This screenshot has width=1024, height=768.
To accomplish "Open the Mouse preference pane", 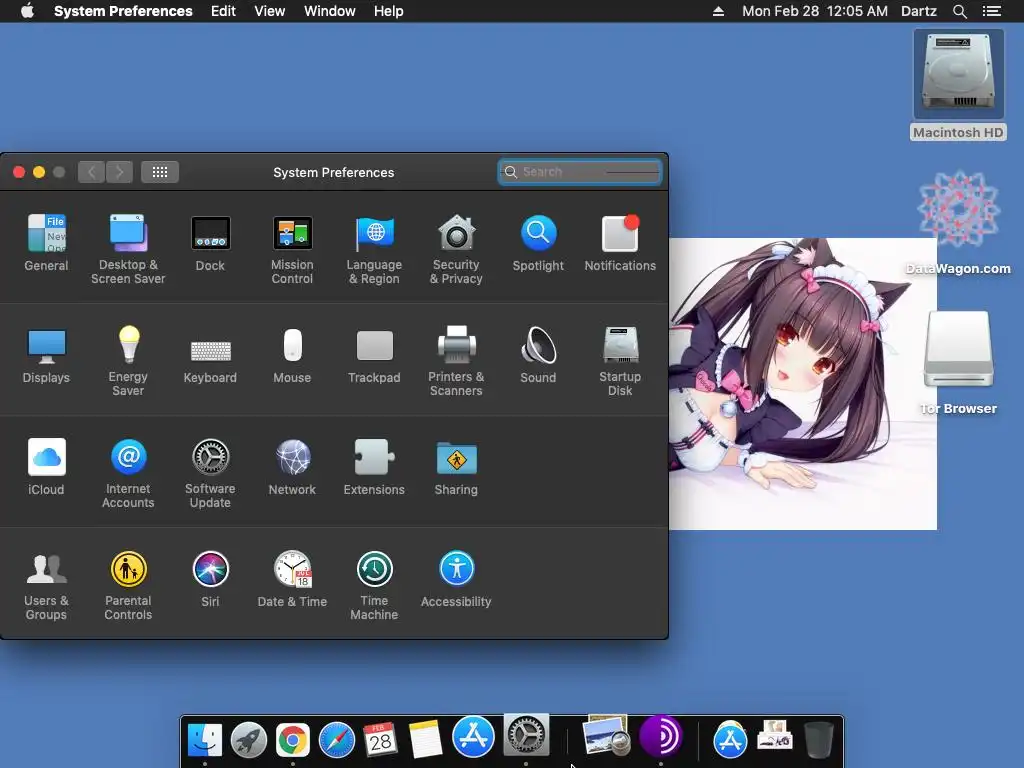I will 292,355.
